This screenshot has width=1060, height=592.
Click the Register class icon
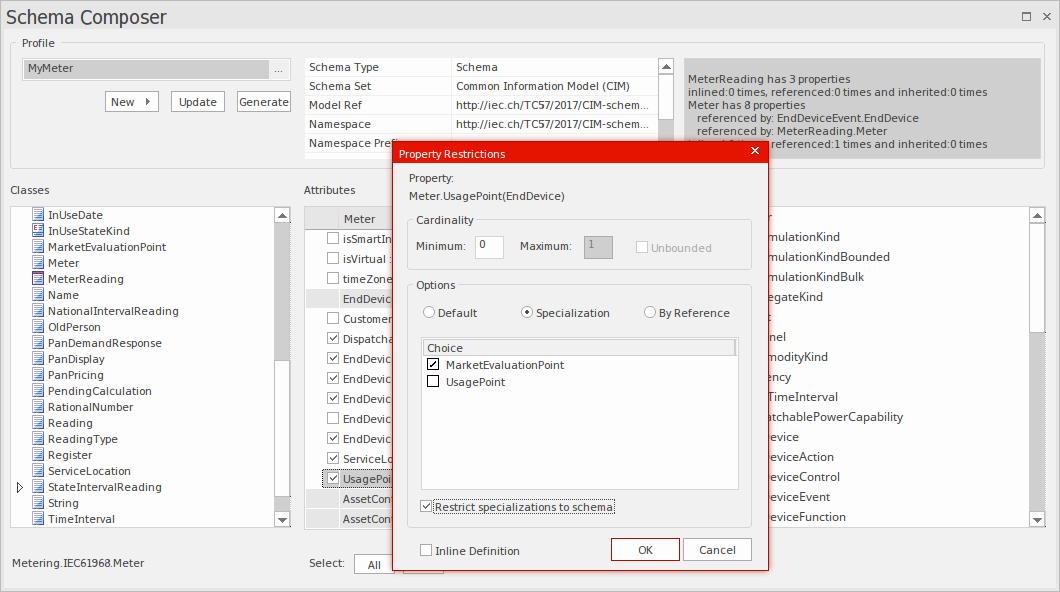click(36, 454)
